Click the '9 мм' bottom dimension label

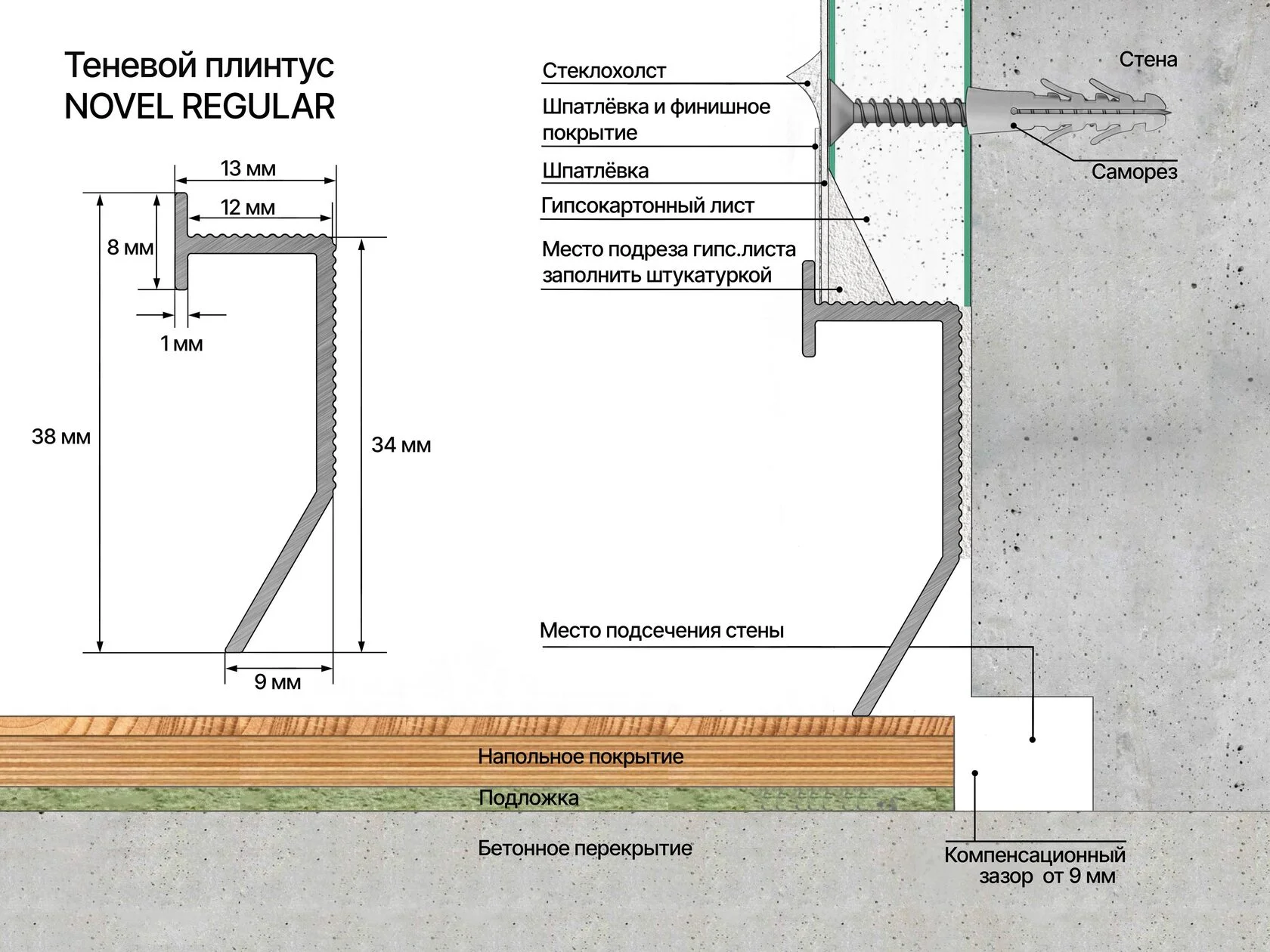[277, 682]
